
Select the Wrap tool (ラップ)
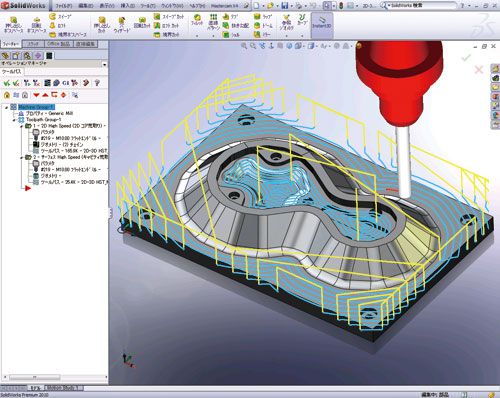(263, 16)
